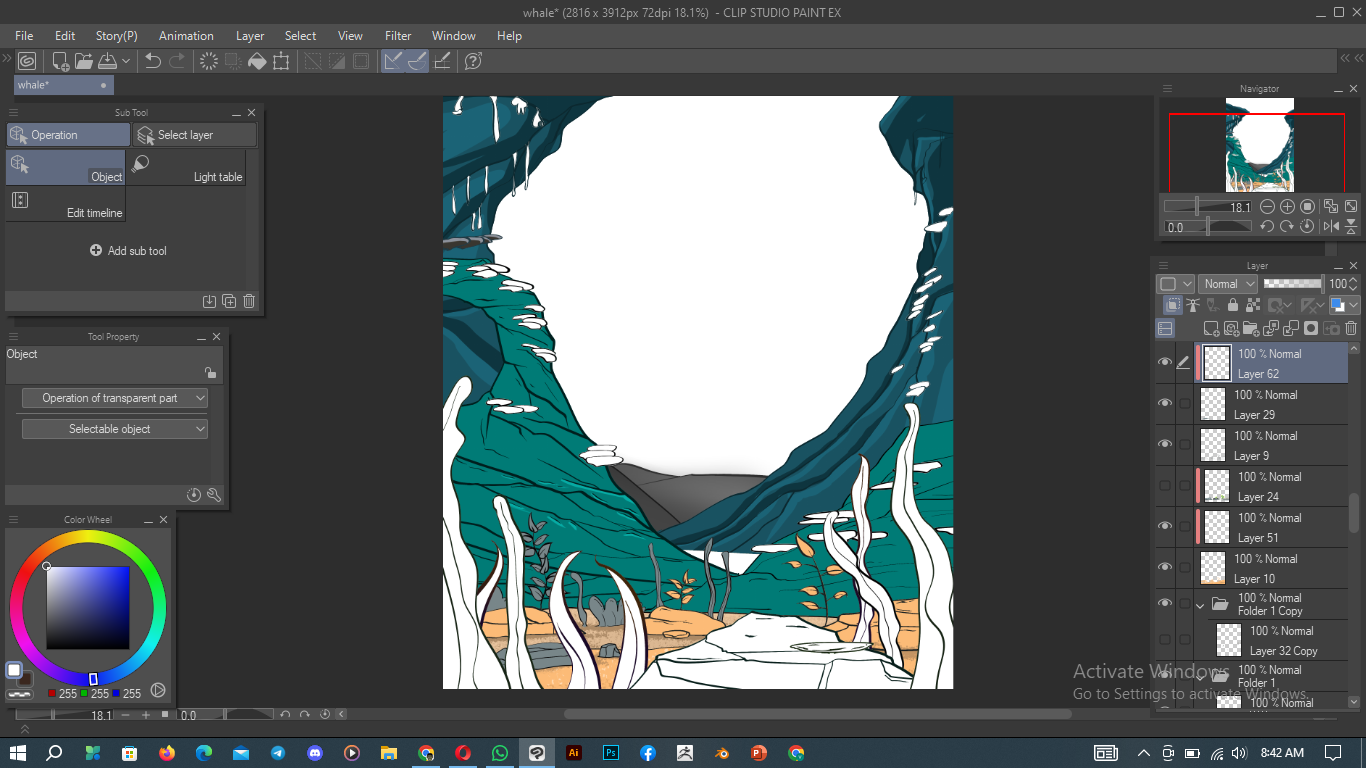Click the blue hue on color wheel ring
The width and height of the screenshot is (1366, 768).
tap(93, 679)
